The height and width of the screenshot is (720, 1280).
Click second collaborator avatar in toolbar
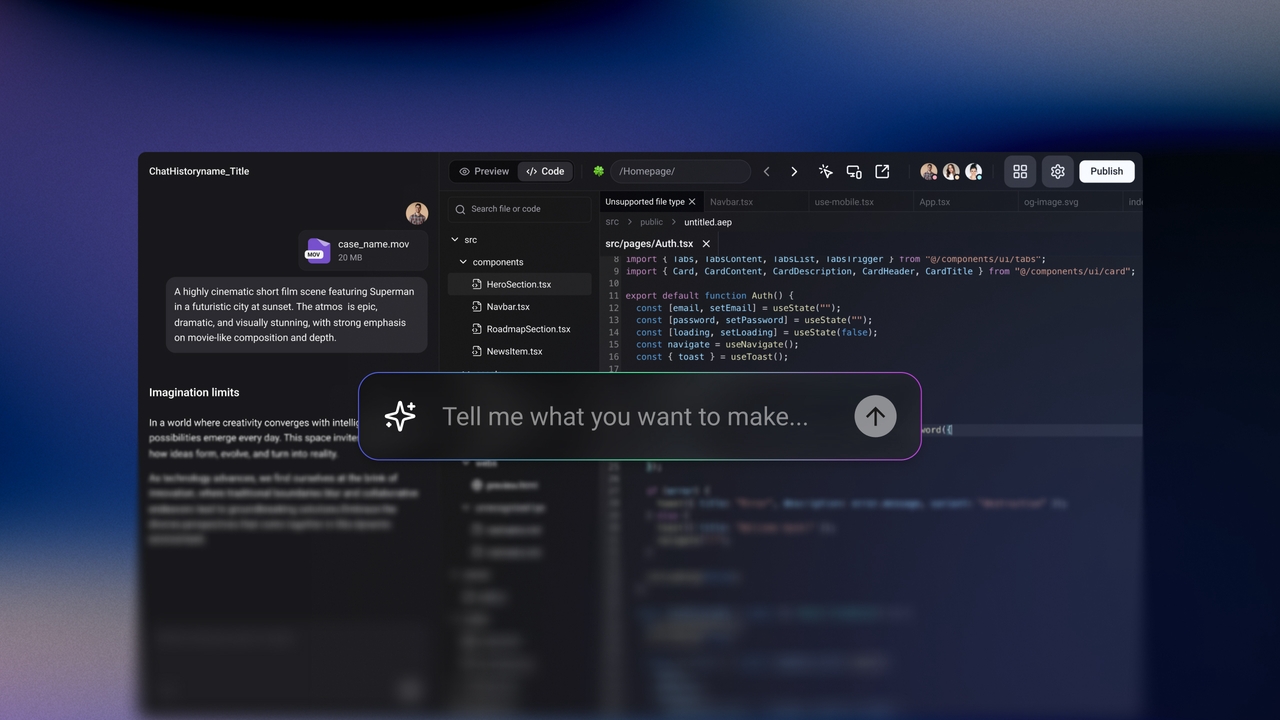(x=951, y=171)
